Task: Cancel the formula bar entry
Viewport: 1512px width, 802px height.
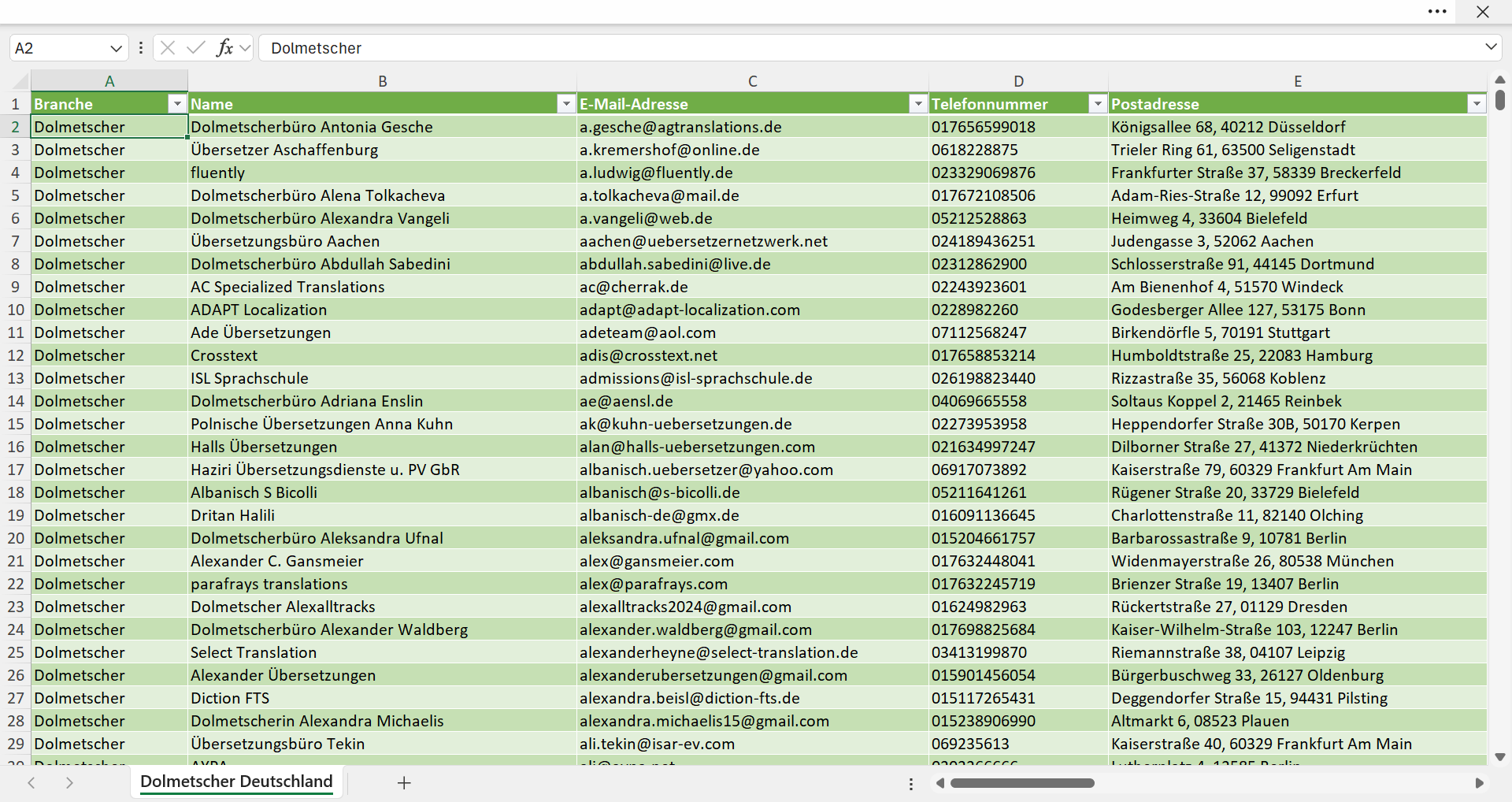Action: point(168,48)
